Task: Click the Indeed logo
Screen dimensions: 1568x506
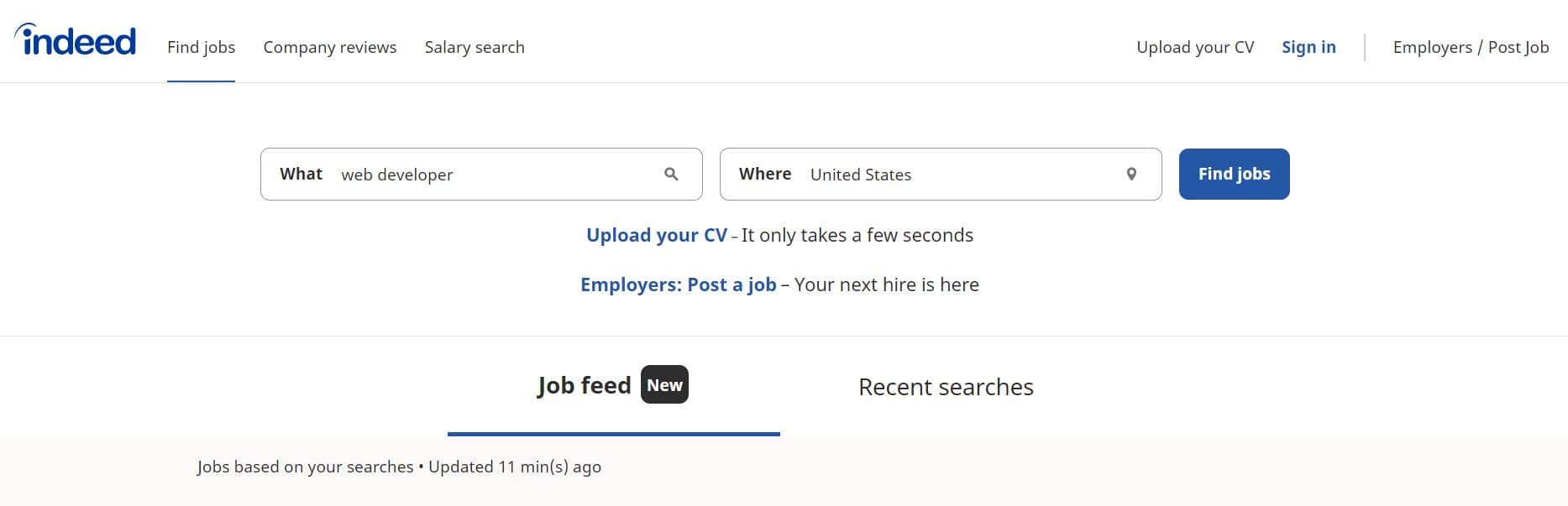Action: click(76, 40)
